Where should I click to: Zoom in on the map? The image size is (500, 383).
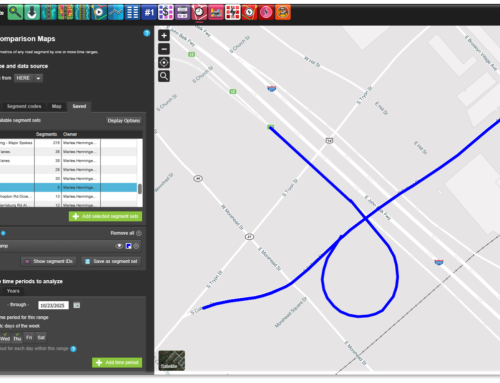coord(164,36)
